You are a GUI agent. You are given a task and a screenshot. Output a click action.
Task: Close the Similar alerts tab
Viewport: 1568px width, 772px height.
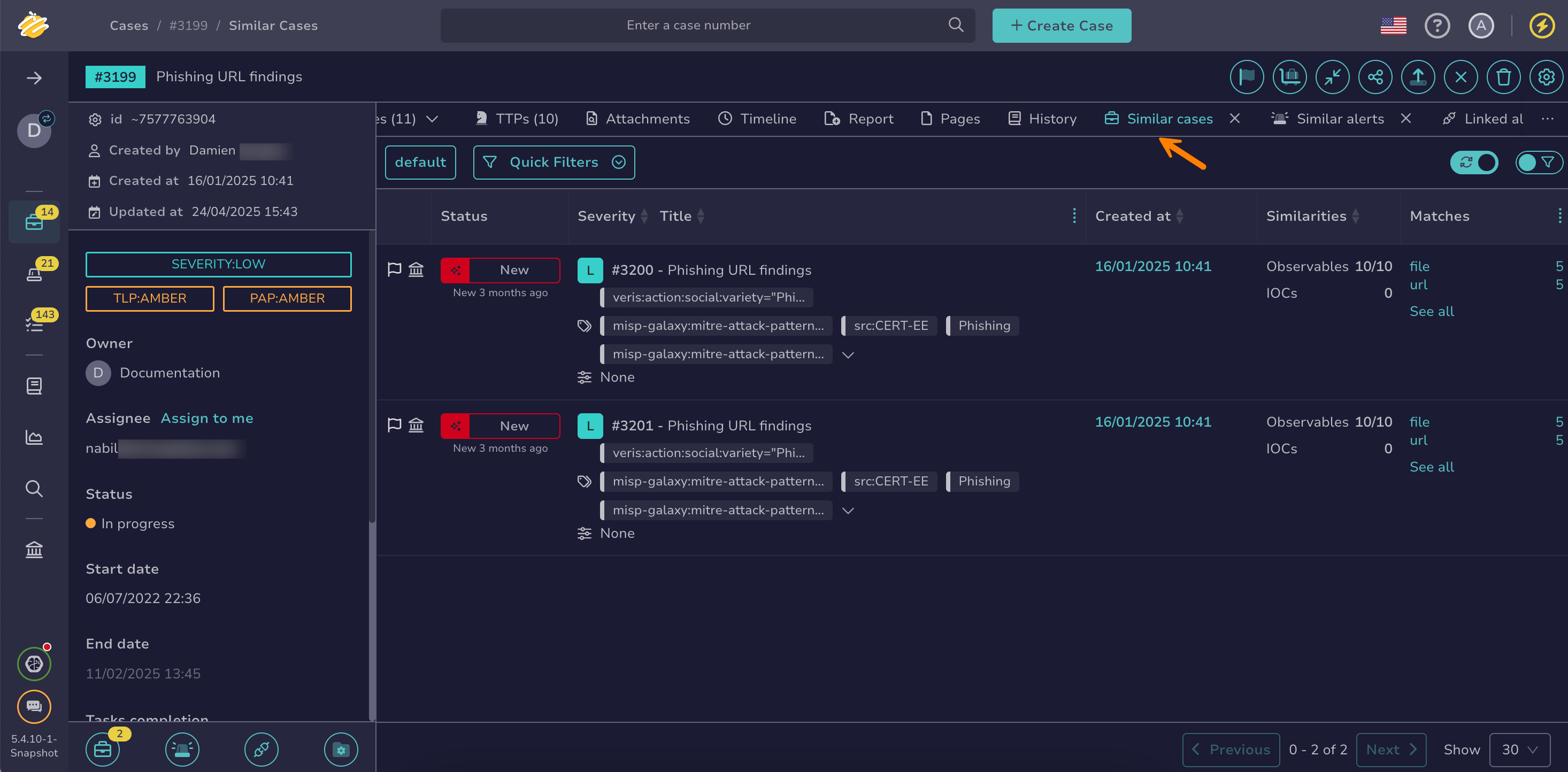1405,119
